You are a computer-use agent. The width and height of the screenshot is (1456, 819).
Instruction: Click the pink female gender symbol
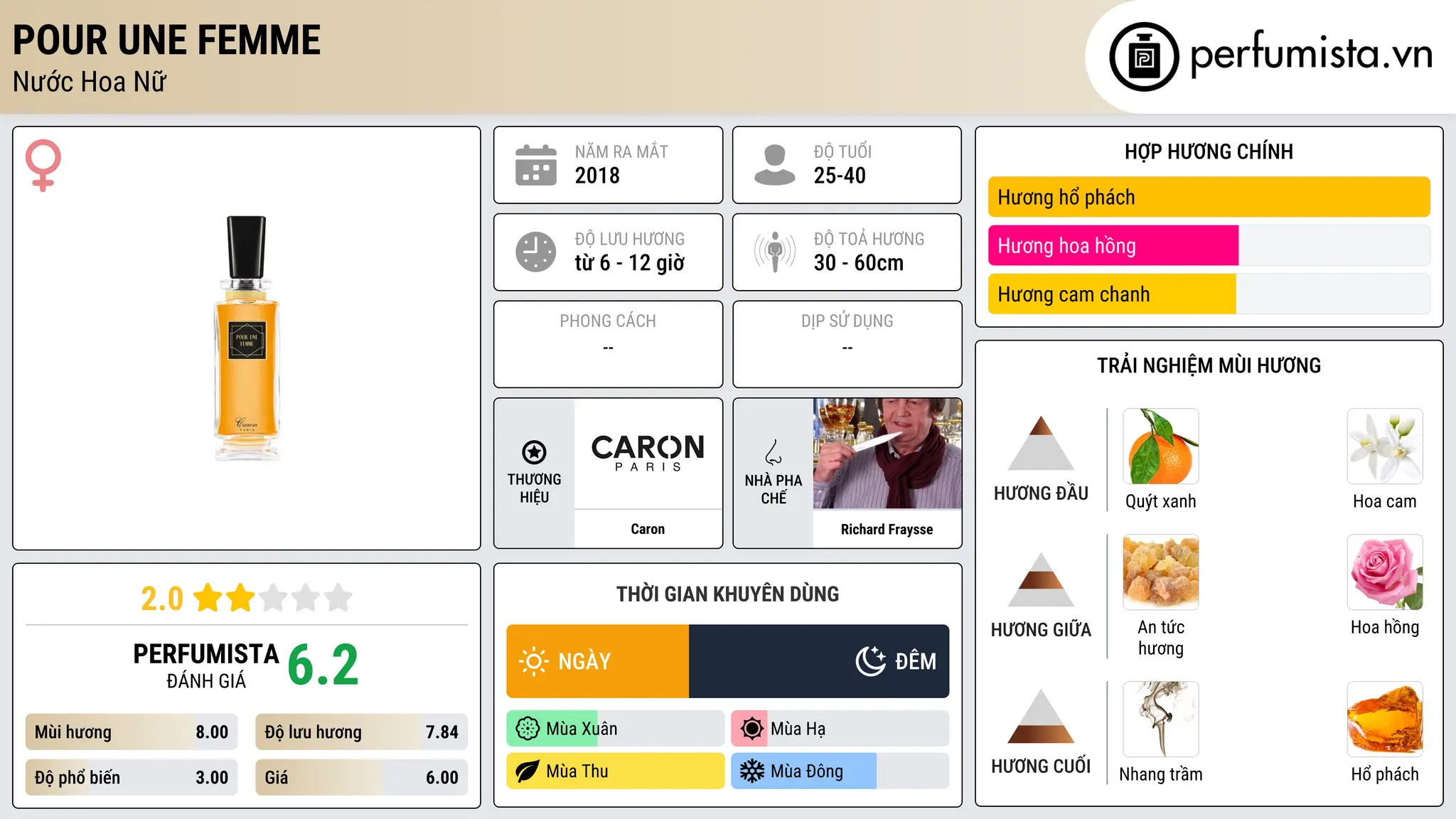43,165
